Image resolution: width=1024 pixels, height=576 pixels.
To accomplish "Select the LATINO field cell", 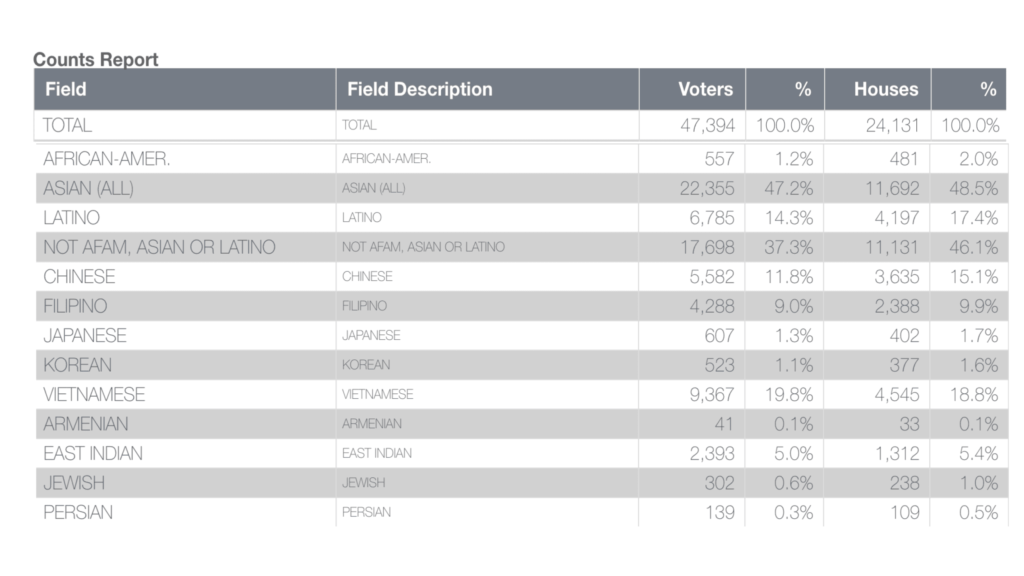I will tap(185, 217).
